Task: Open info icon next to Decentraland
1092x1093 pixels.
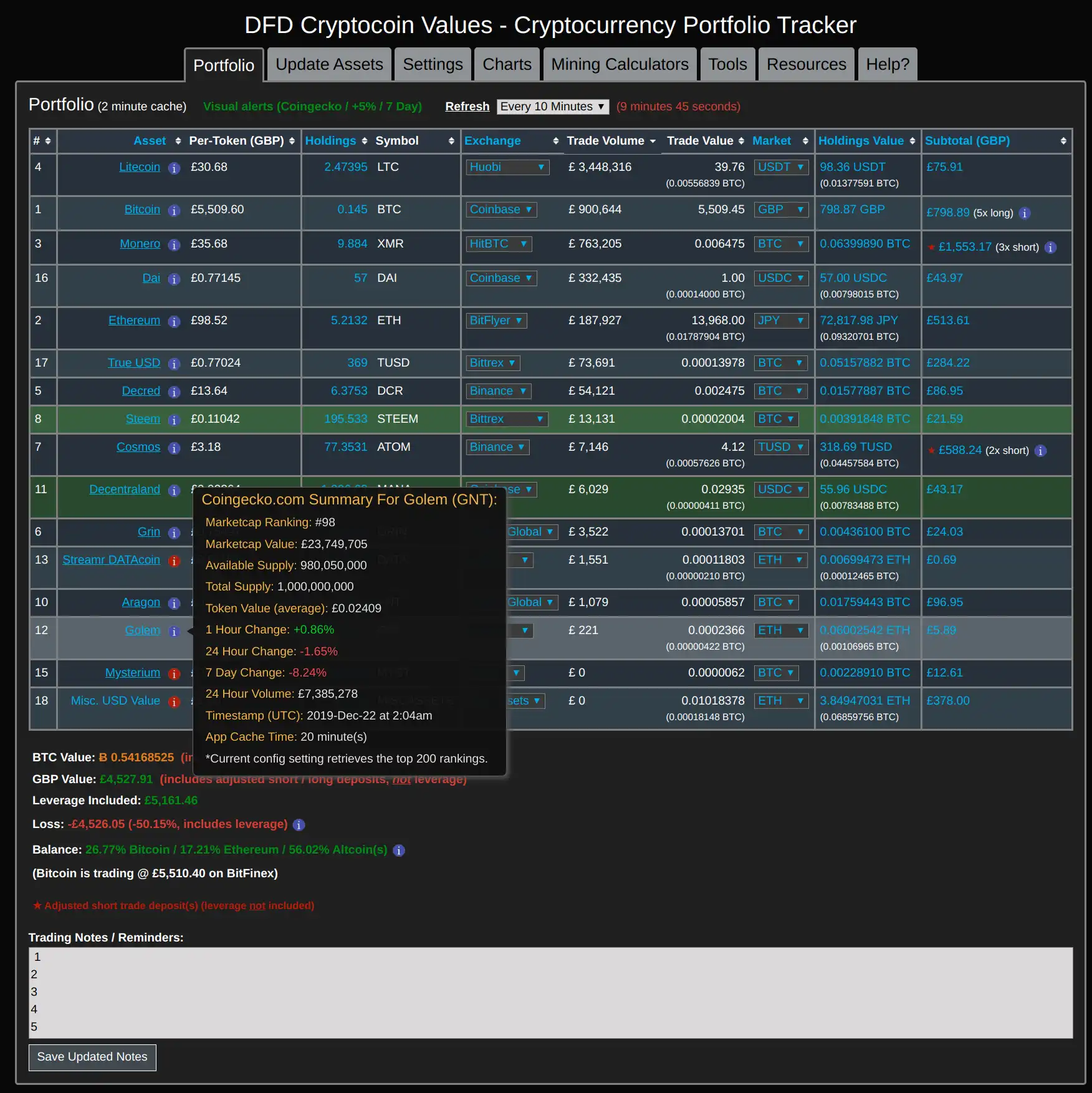Action: pos(175,491)
